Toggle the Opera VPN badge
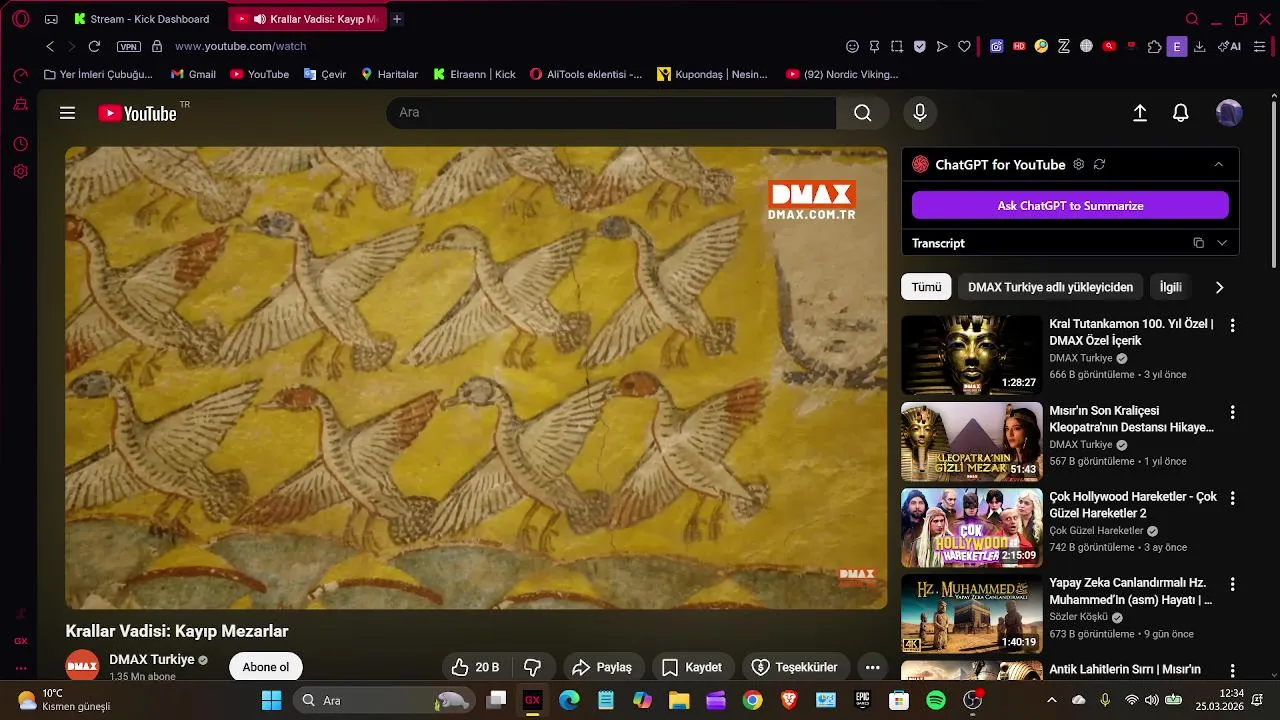 point(128,46)
